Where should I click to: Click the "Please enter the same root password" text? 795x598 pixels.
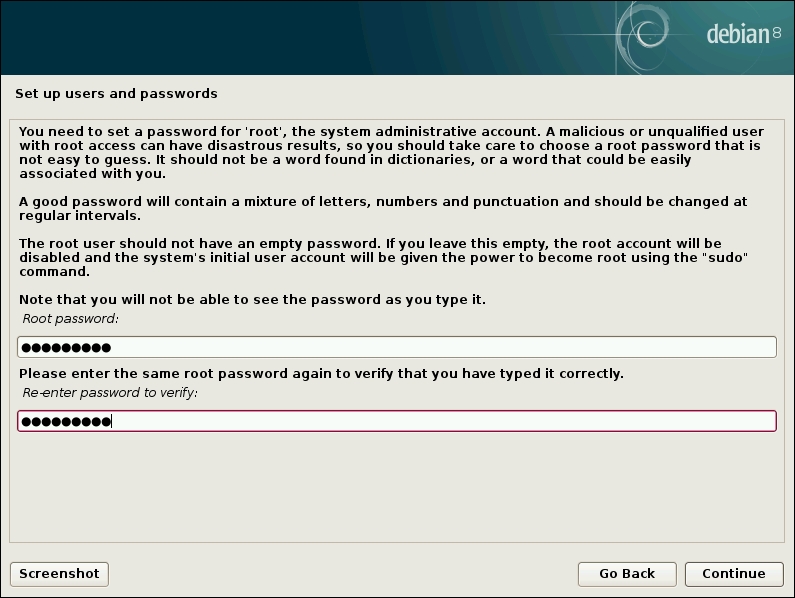coord(321,374)
